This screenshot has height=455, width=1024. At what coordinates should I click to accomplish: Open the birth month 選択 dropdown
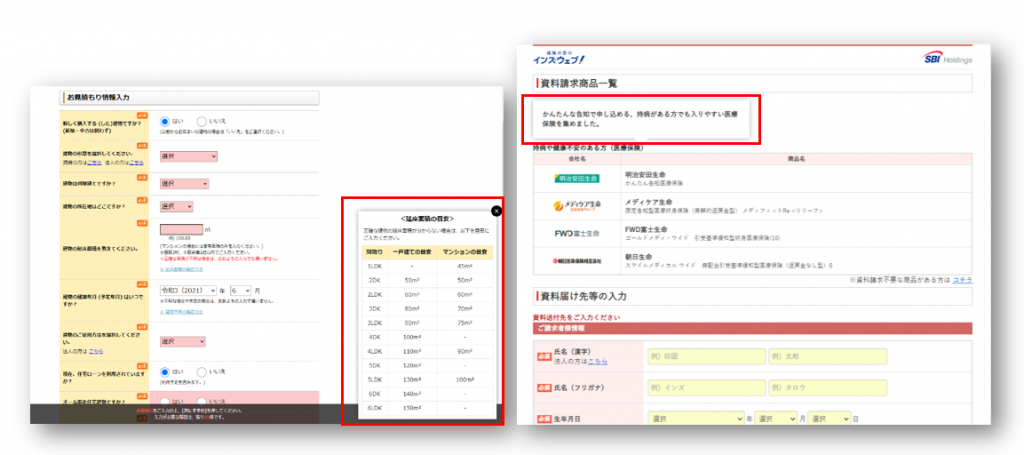[x=776, y=418]
